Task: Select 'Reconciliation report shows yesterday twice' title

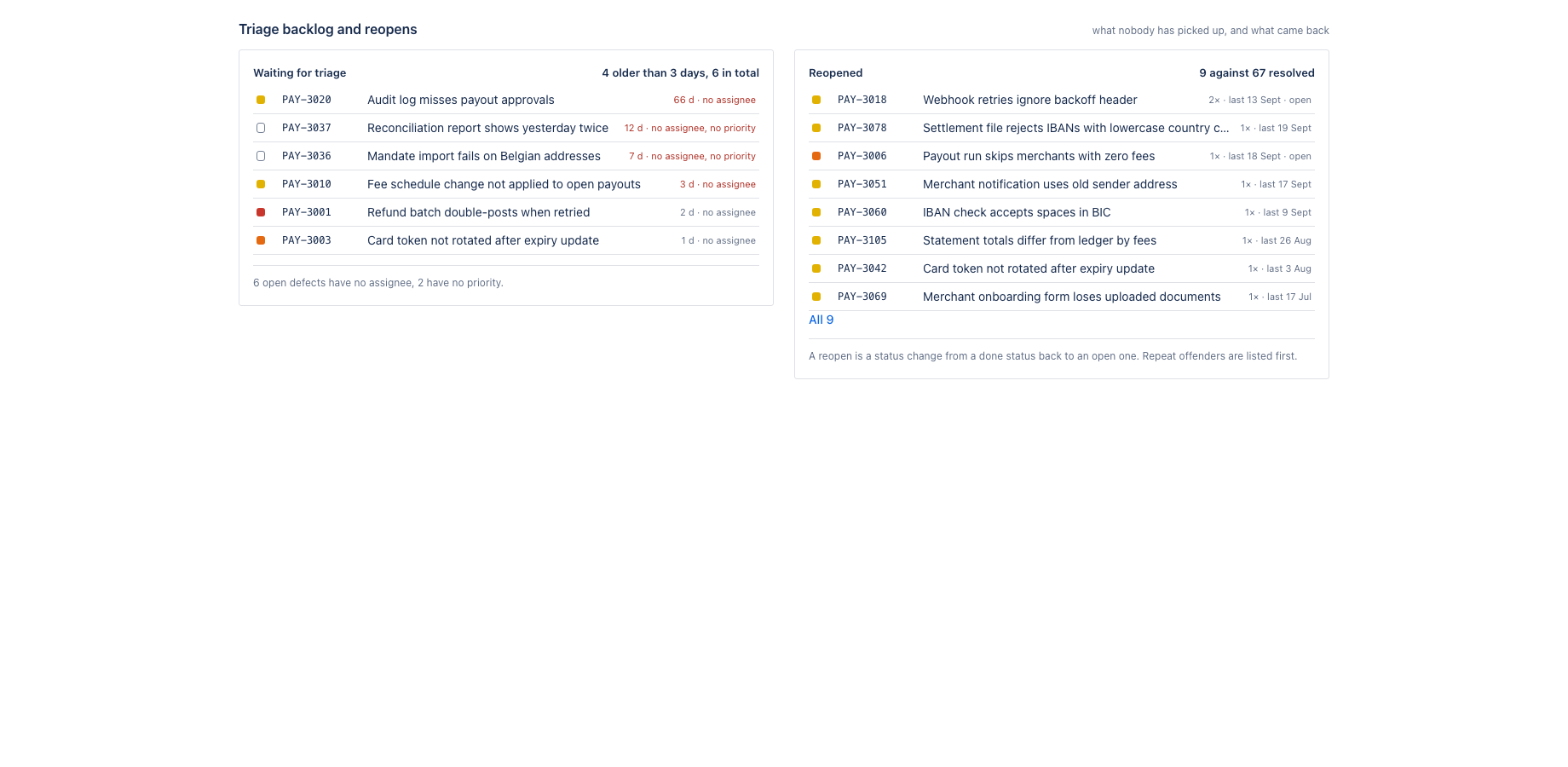Action: pyautogui.click(x=487, y=128)
